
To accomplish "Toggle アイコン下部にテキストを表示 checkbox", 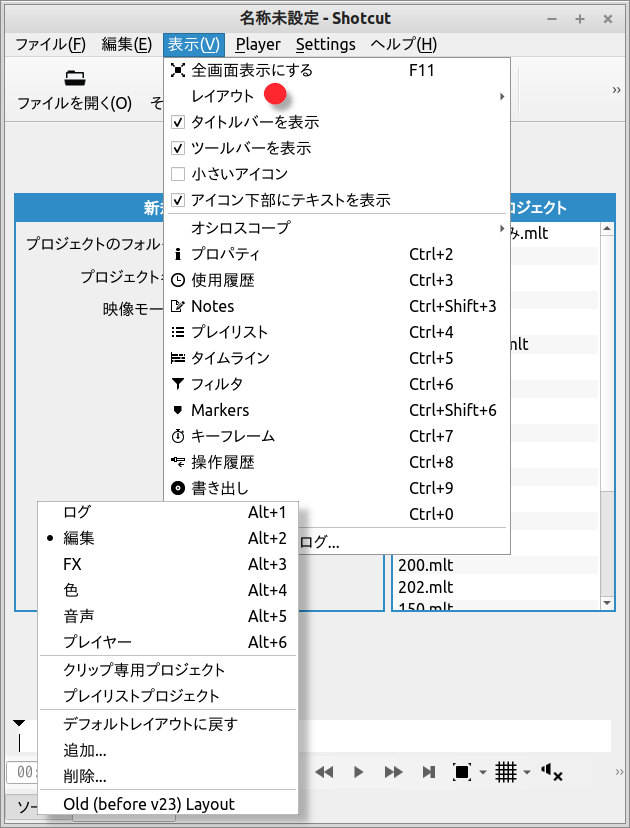I will pyautogui.click(x=178, y=200).
